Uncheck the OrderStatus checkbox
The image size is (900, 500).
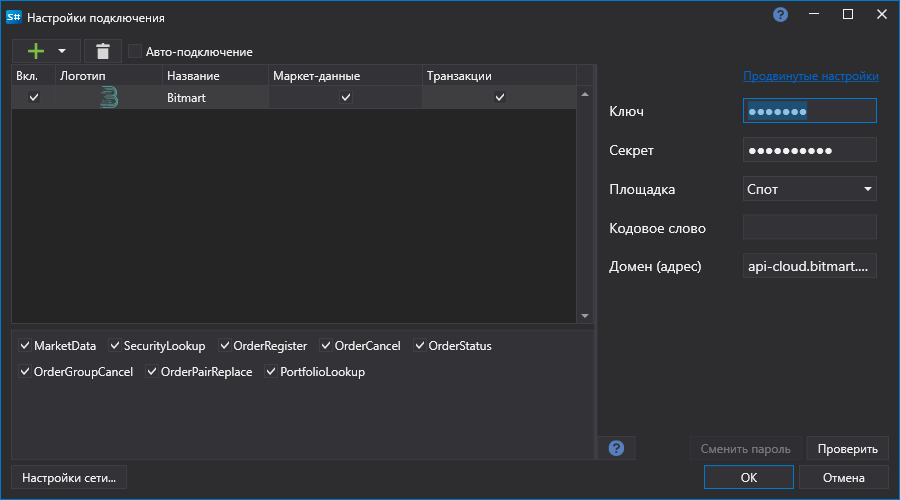coord(420,346)
